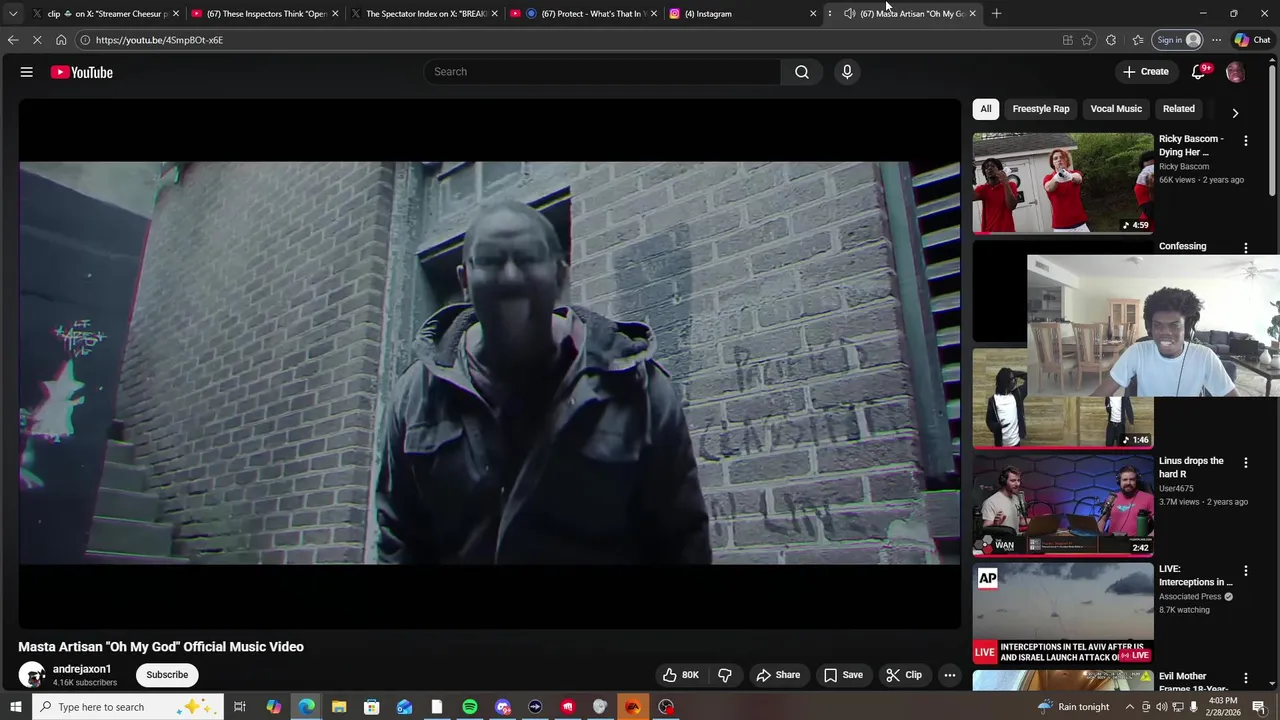Like the video with thumbs up
This screenshot has width=1280, height=720.
680,675
